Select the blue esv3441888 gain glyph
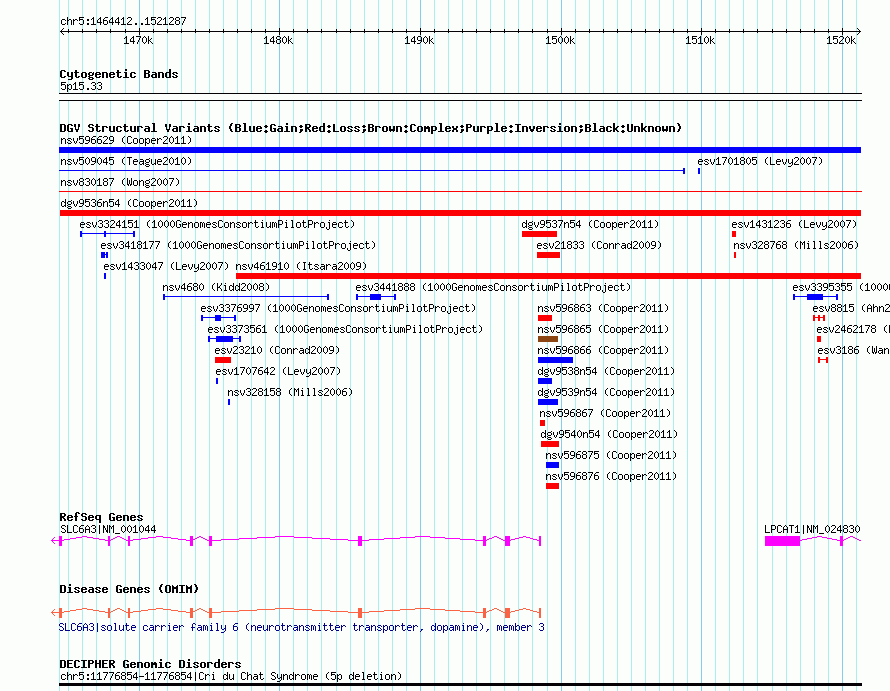This screenshot has width=890, height=691. click(x=376, y=297)
